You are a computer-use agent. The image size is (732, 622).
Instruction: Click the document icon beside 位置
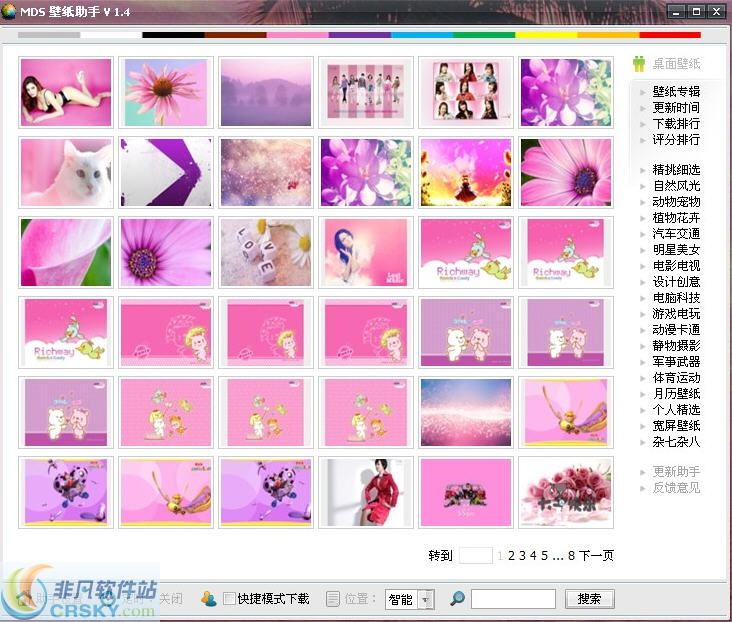pyautogui.click(x=333, y=599)
